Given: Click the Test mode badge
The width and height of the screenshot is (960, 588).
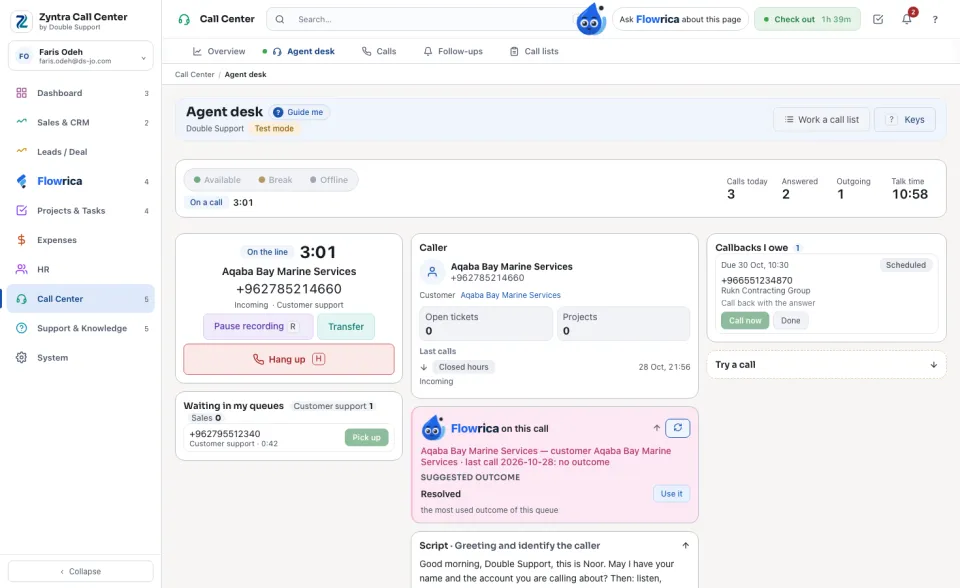Looking at the screenshot, I should click(x=274, y=129).
